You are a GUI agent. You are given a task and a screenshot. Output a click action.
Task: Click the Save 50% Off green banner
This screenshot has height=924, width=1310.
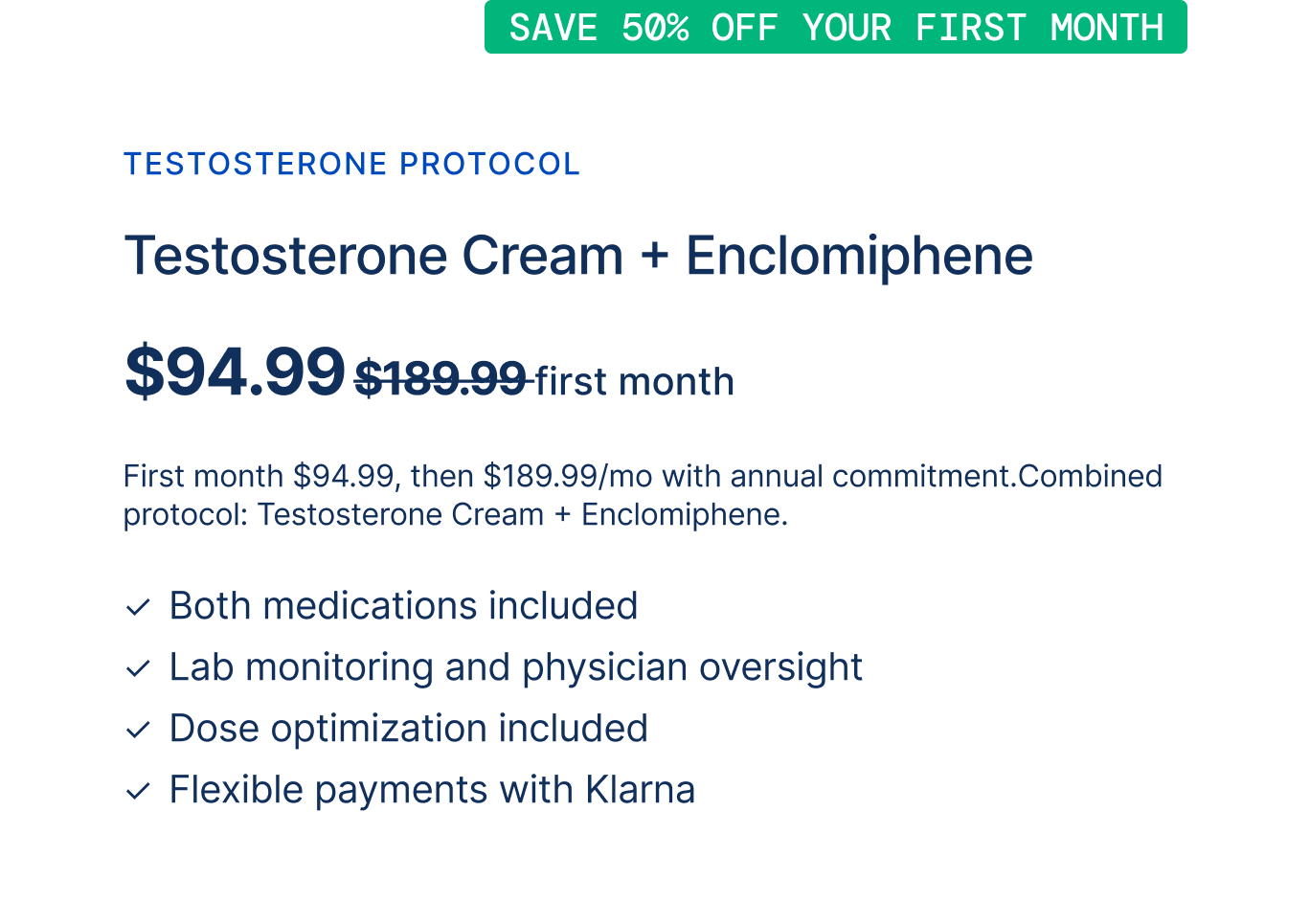point(835,27)
